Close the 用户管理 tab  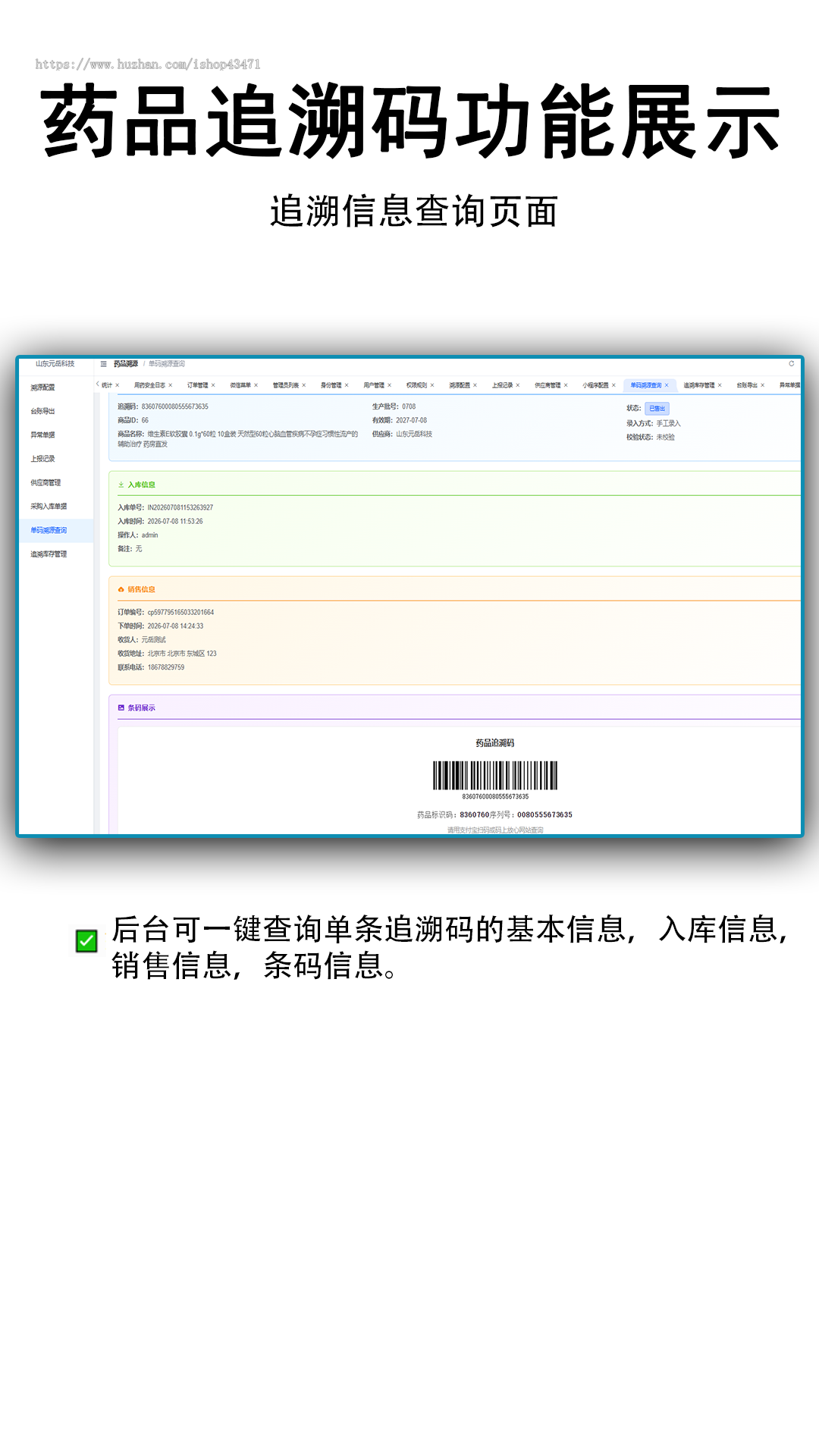(x=390, y=385)
